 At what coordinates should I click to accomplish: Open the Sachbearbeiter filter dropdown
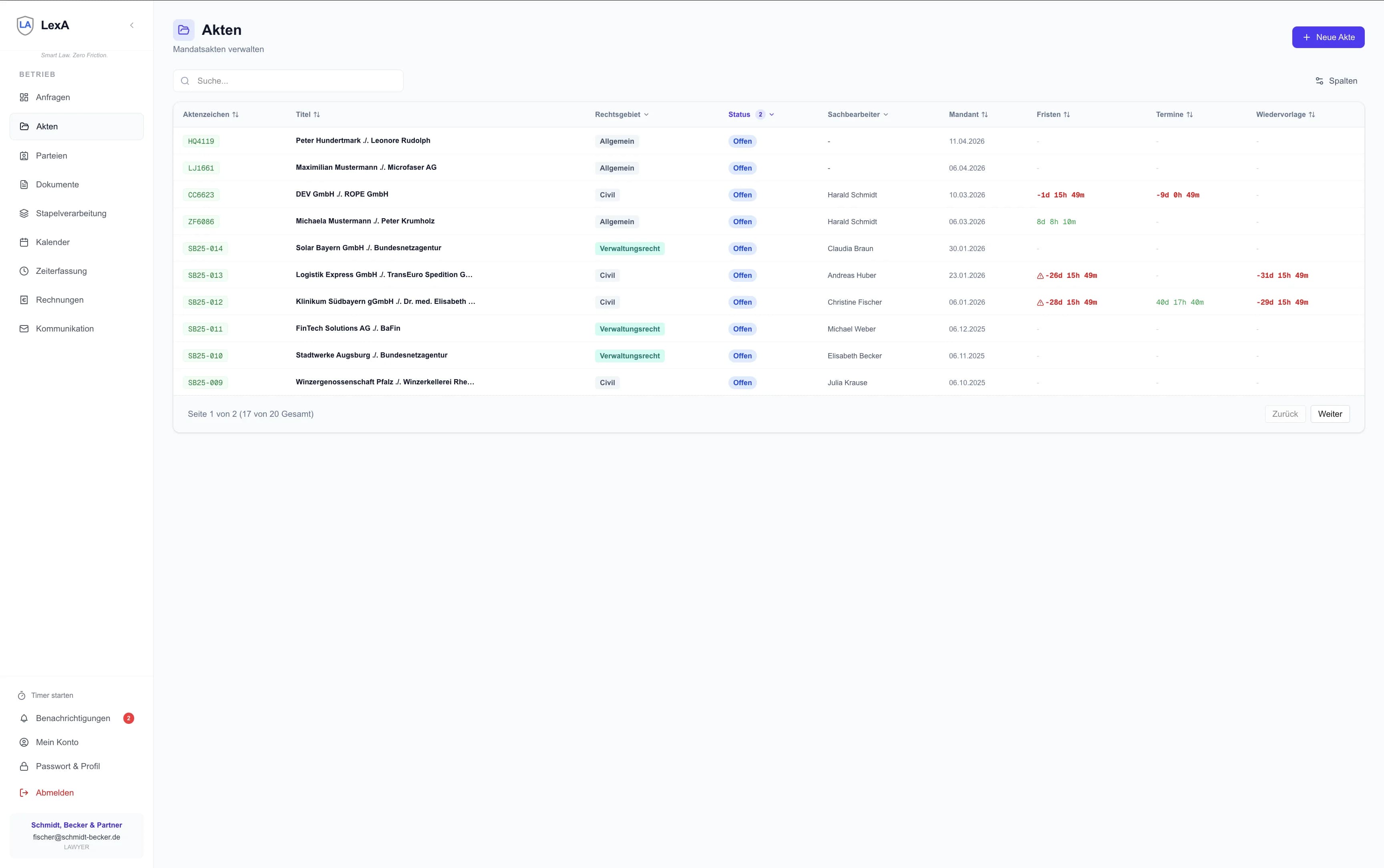(858, 115)
